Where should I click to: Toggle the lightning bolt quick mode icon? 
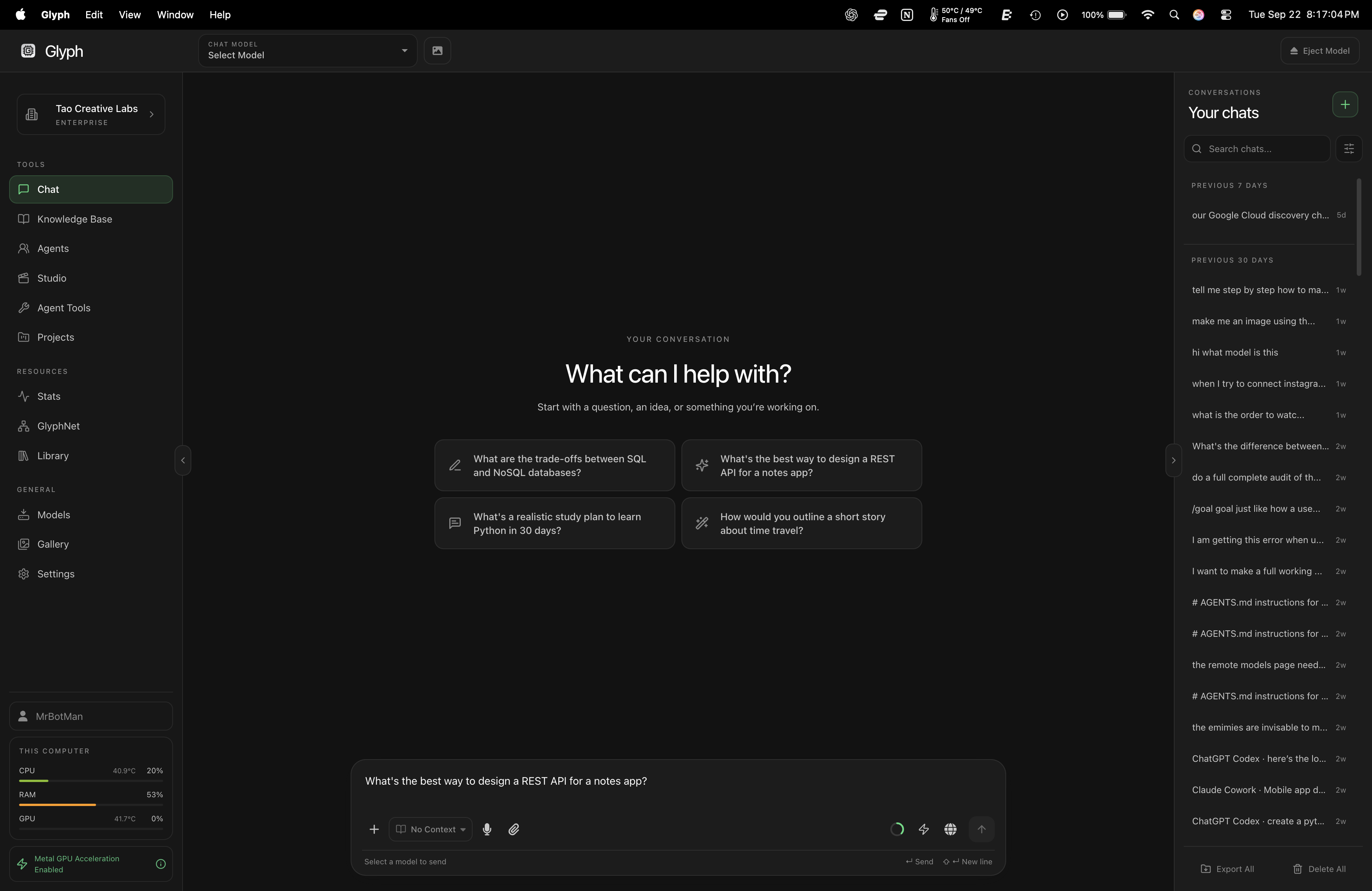click(923, 829)
